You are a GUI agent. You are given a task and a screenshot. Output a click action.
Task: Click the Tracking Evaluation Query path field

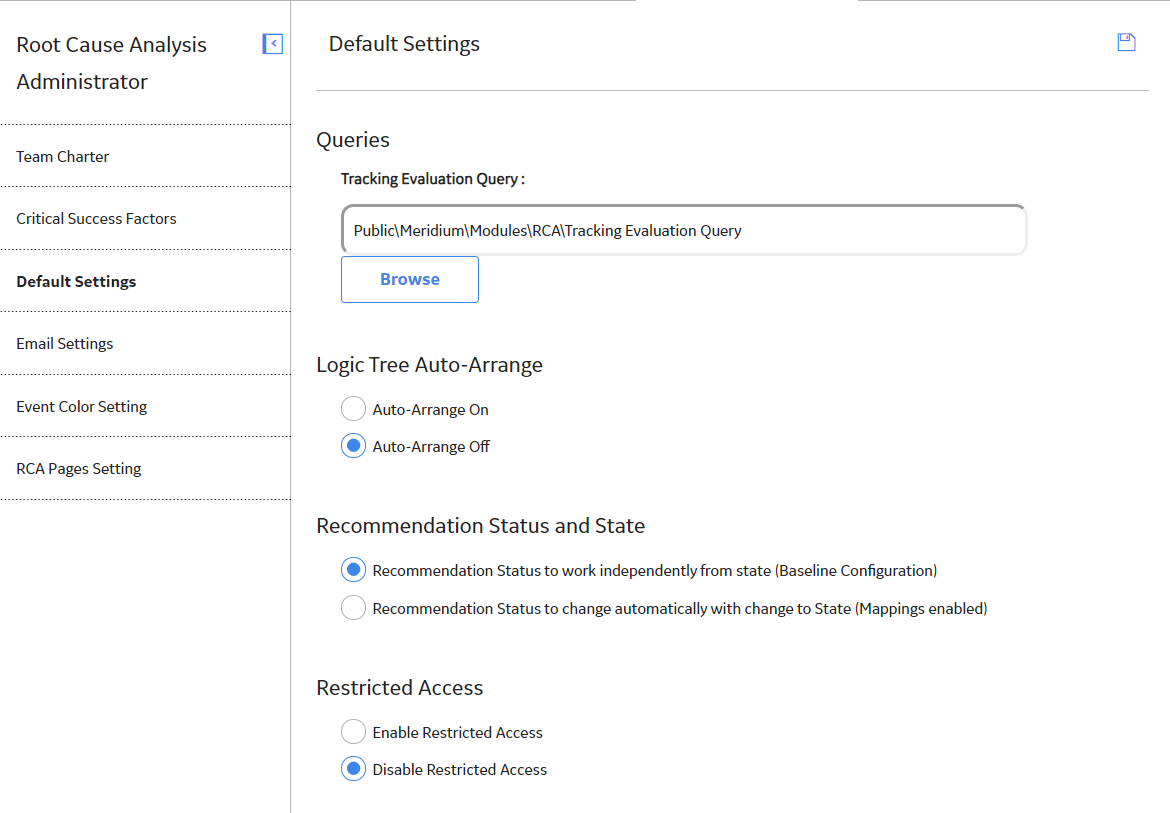pos(683,230)
